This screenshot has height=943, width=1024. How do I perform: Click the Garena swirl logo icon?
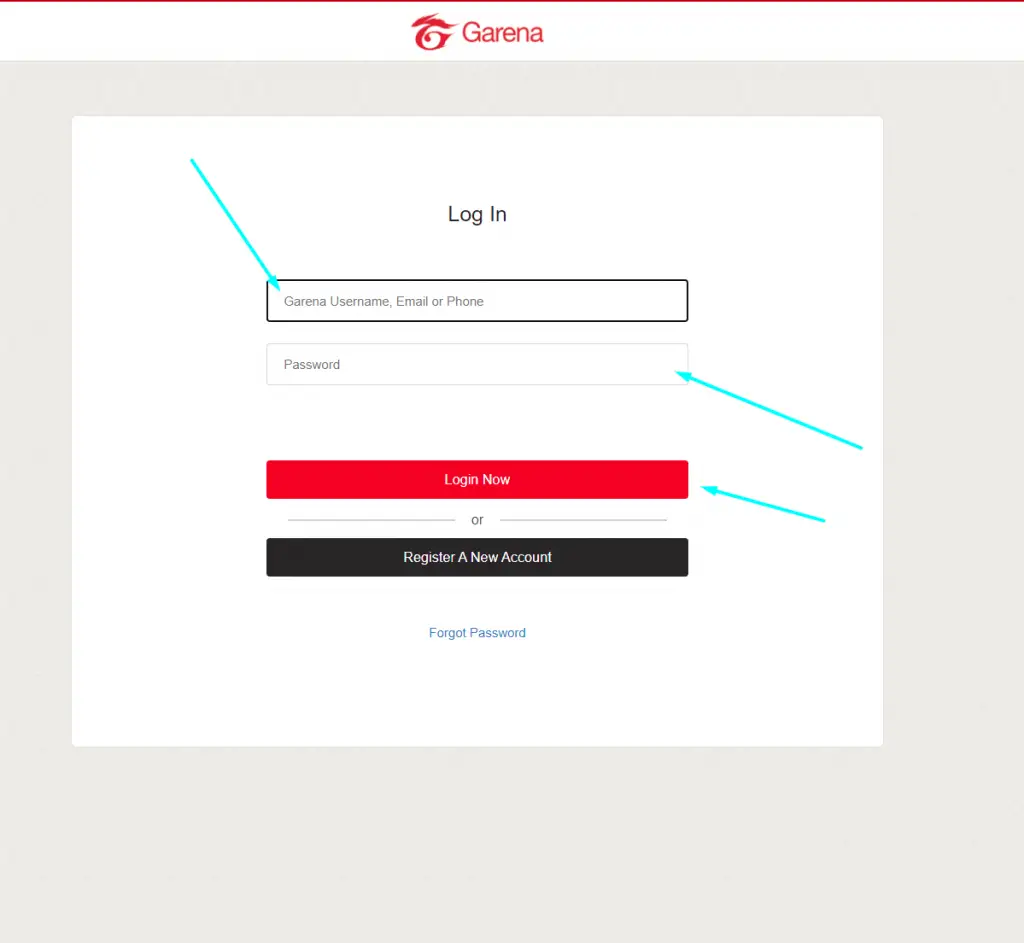pyautogui.click(x=433, y=32)
